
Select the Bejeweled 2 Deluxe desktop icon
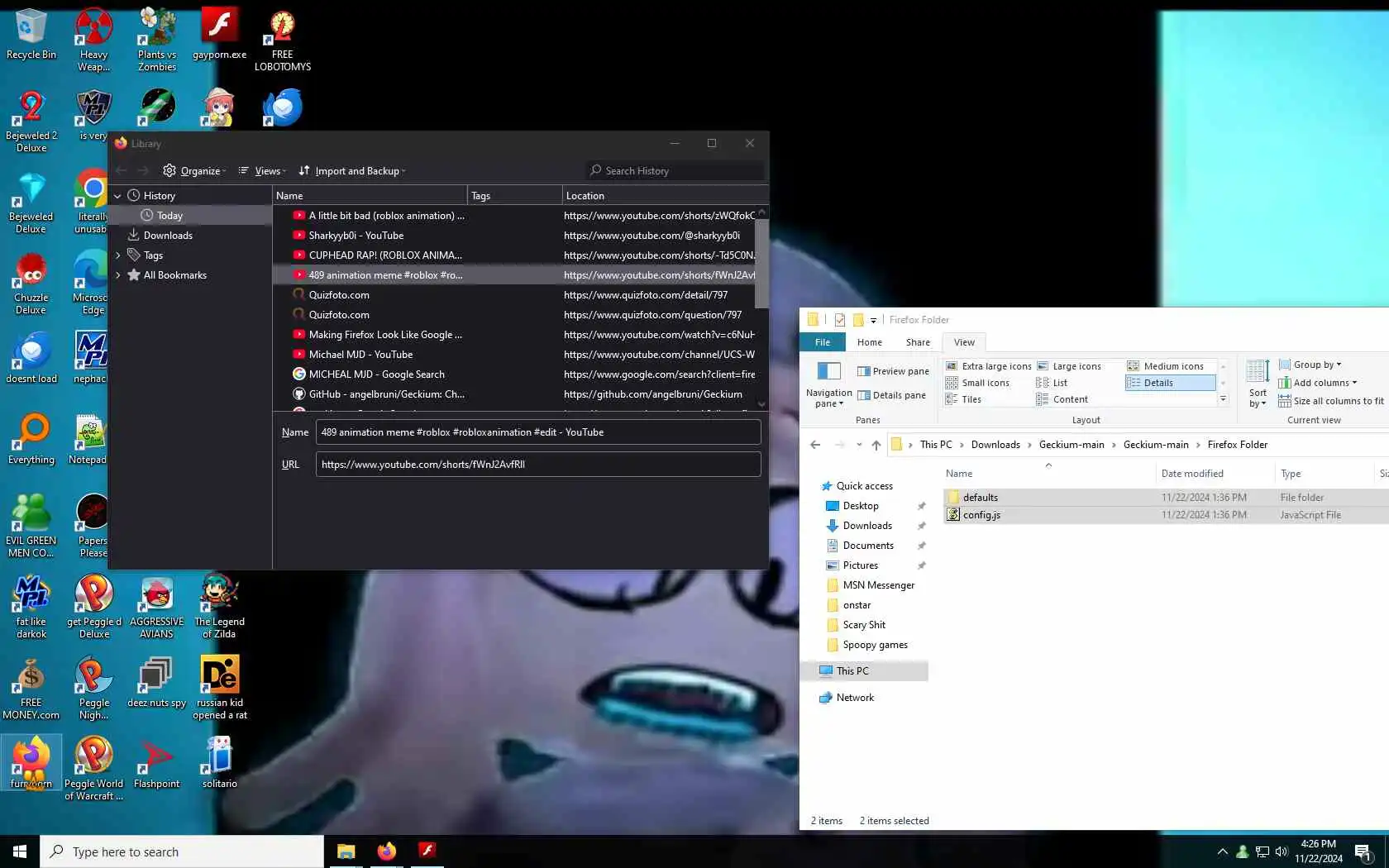(x=31, y=121)
